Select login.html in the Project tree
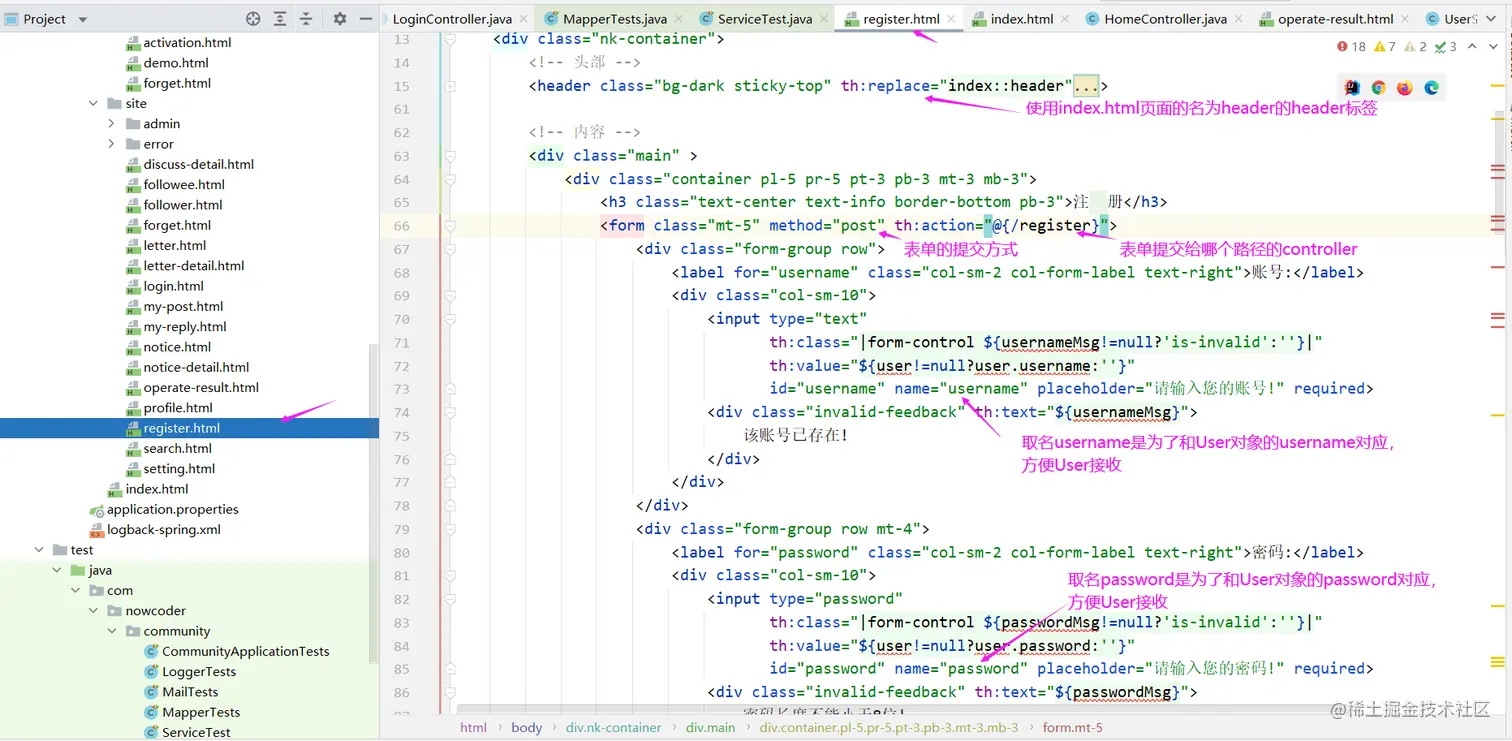Screen dimensions: 1512x741 [x=173, y=286]
